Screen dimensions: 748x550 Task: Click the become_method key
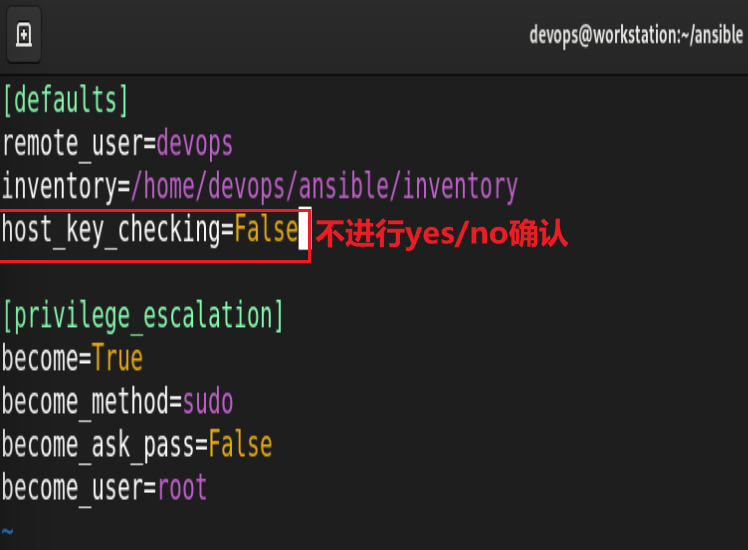click(x=85, y=403)
